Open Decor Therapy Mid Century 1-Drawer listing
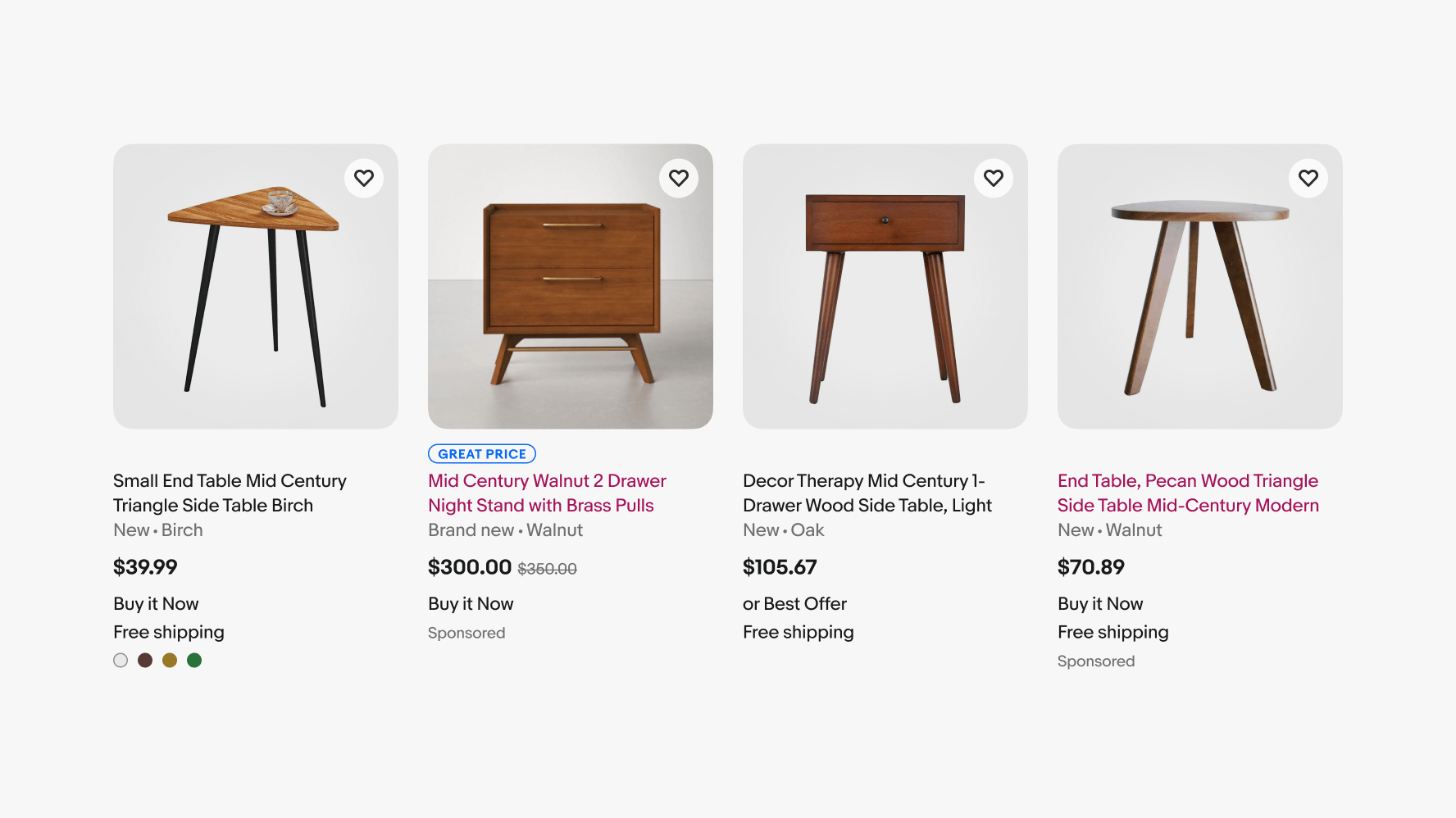 coord(867,493)
